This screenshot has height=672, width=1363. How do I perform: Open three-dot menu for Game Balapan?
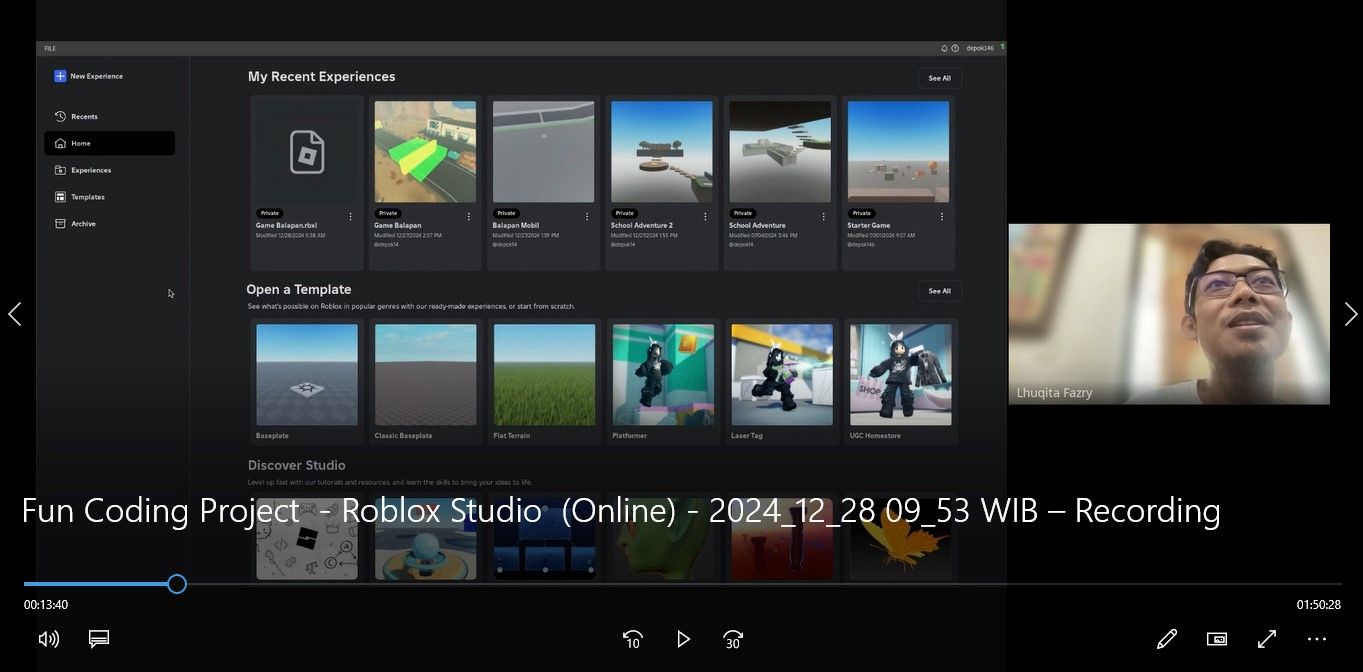click(468, 216)
